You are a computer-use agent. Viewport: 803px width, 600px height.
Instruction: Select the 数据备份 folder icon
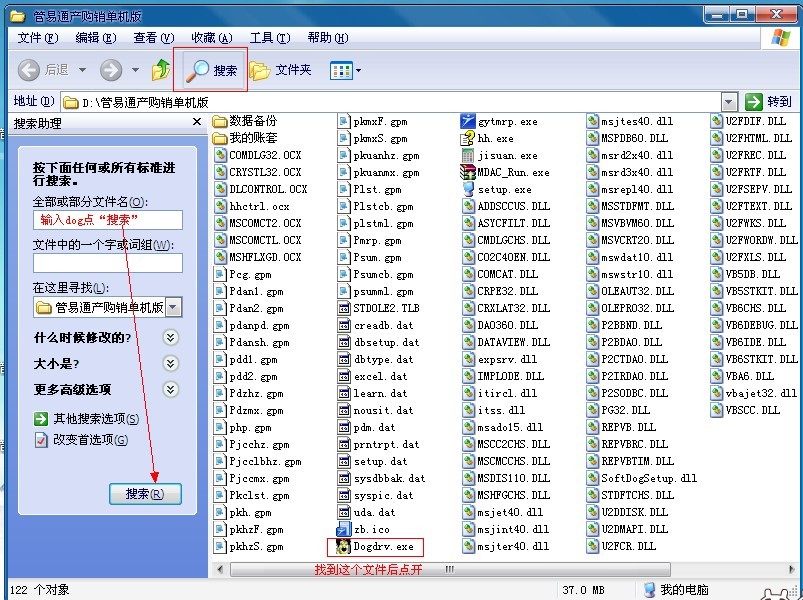pyautogui.click(x=220, y=121)
